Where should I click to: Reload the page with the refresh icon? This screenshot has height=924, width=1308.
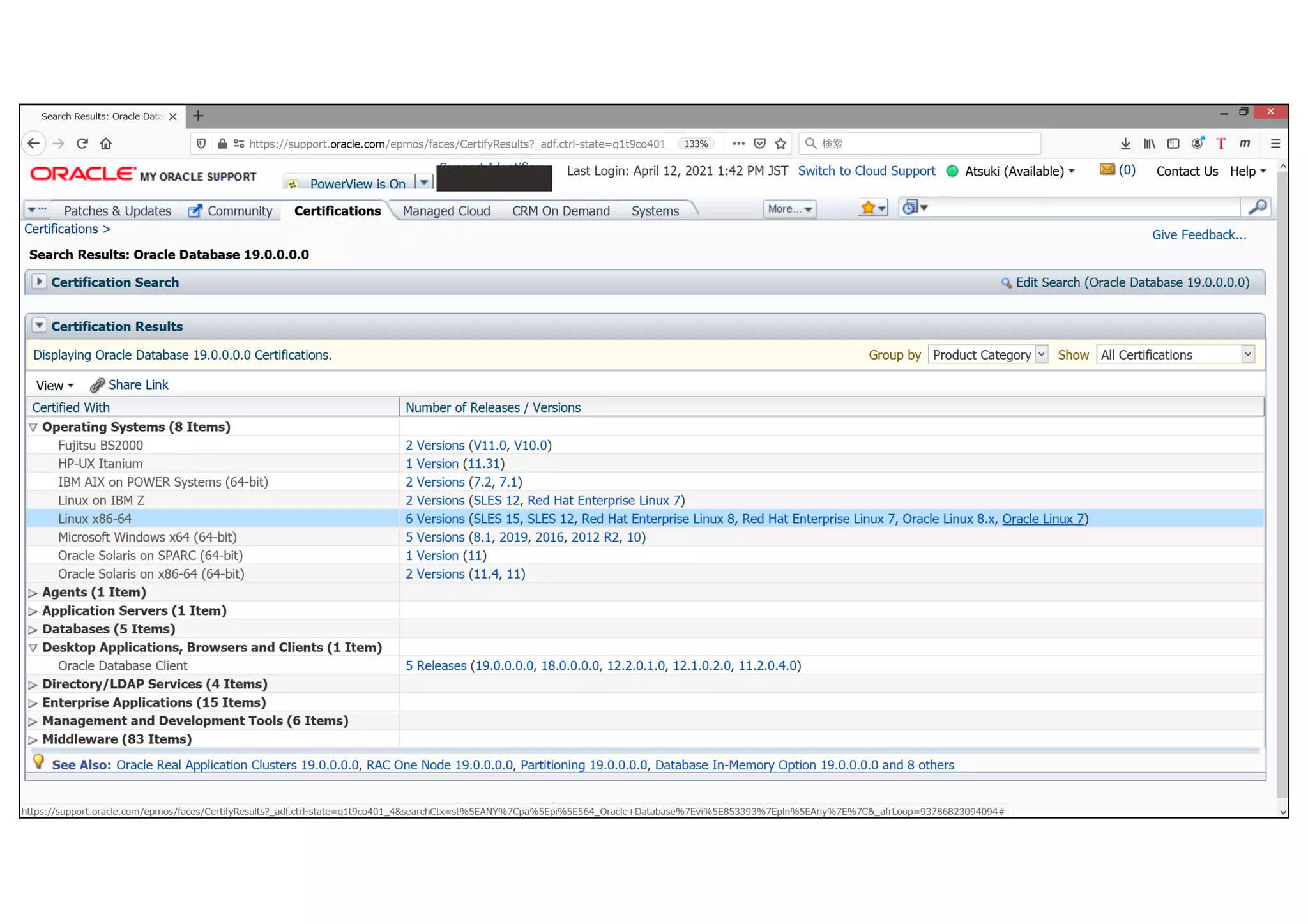(82, 144)
